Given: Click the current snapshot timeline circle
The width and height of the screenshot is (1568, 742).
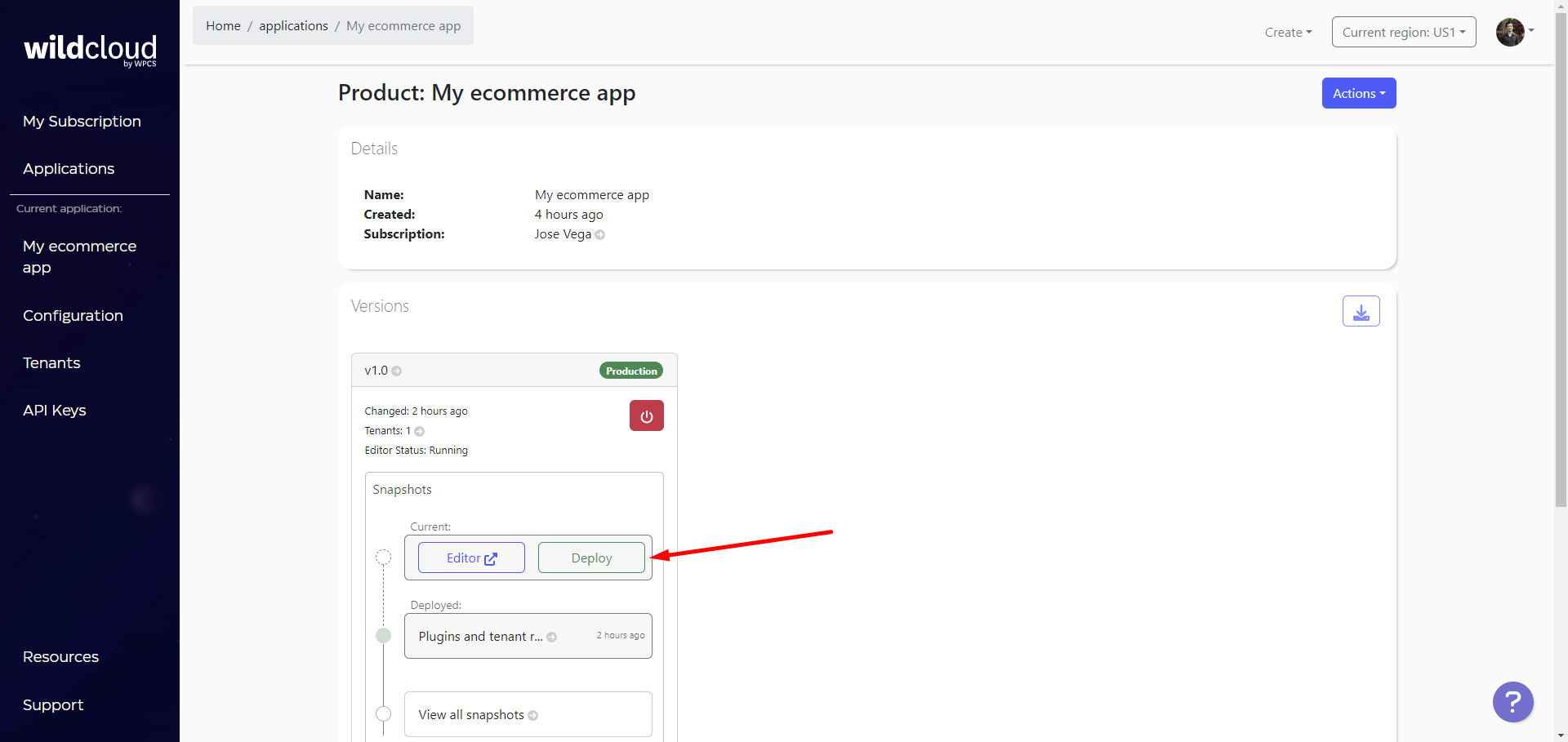Looking at the screenshot, I should (383, 558).
